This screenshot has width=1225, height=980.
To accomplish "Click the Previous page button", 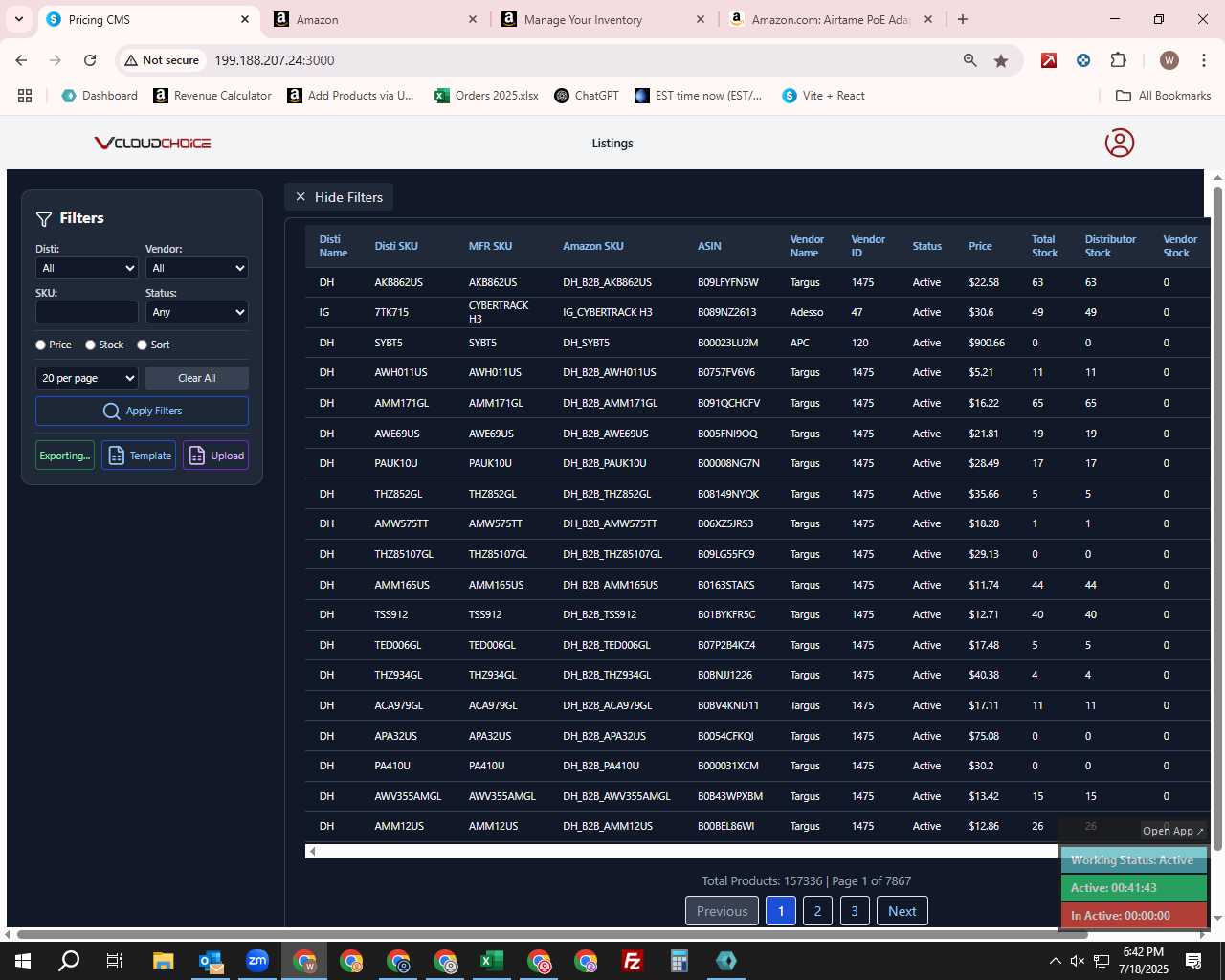I will pos(722,911).
